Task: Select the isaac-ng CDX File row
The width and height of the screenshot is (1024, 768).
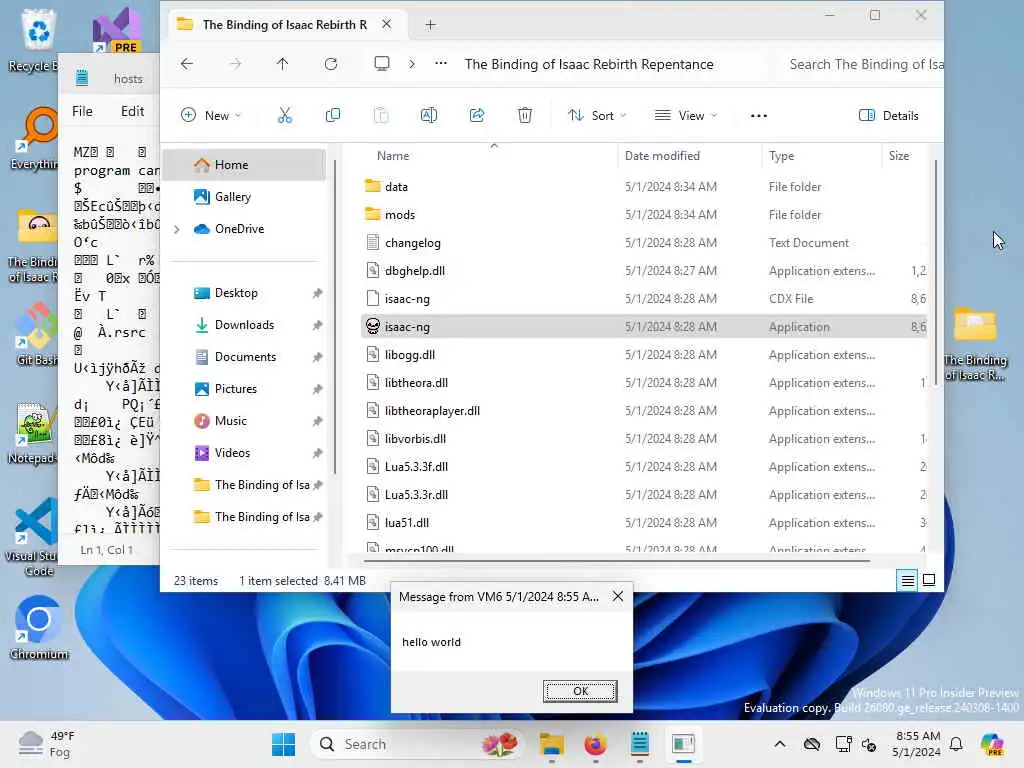Action: point(643,299)
